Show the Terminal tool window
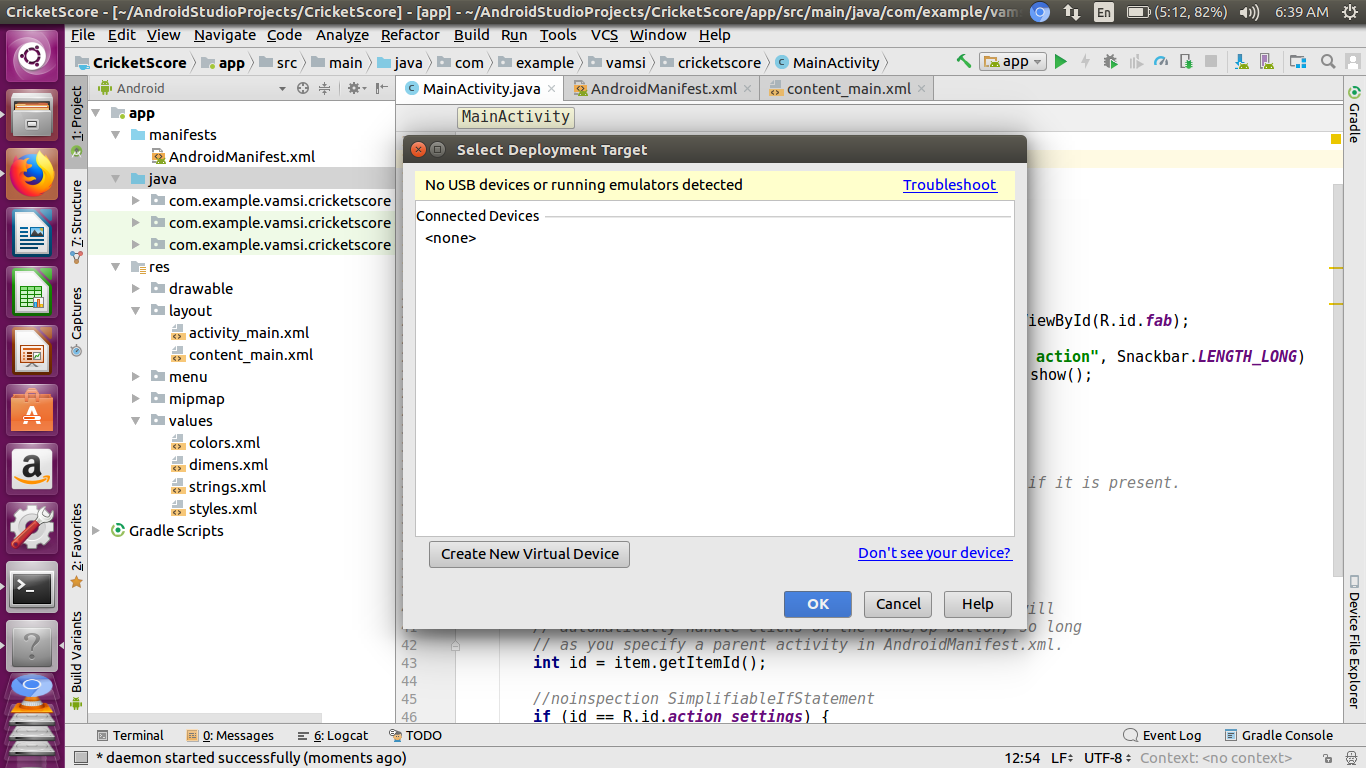This screenshot has width=1366, height=768. tap(130, 735)
